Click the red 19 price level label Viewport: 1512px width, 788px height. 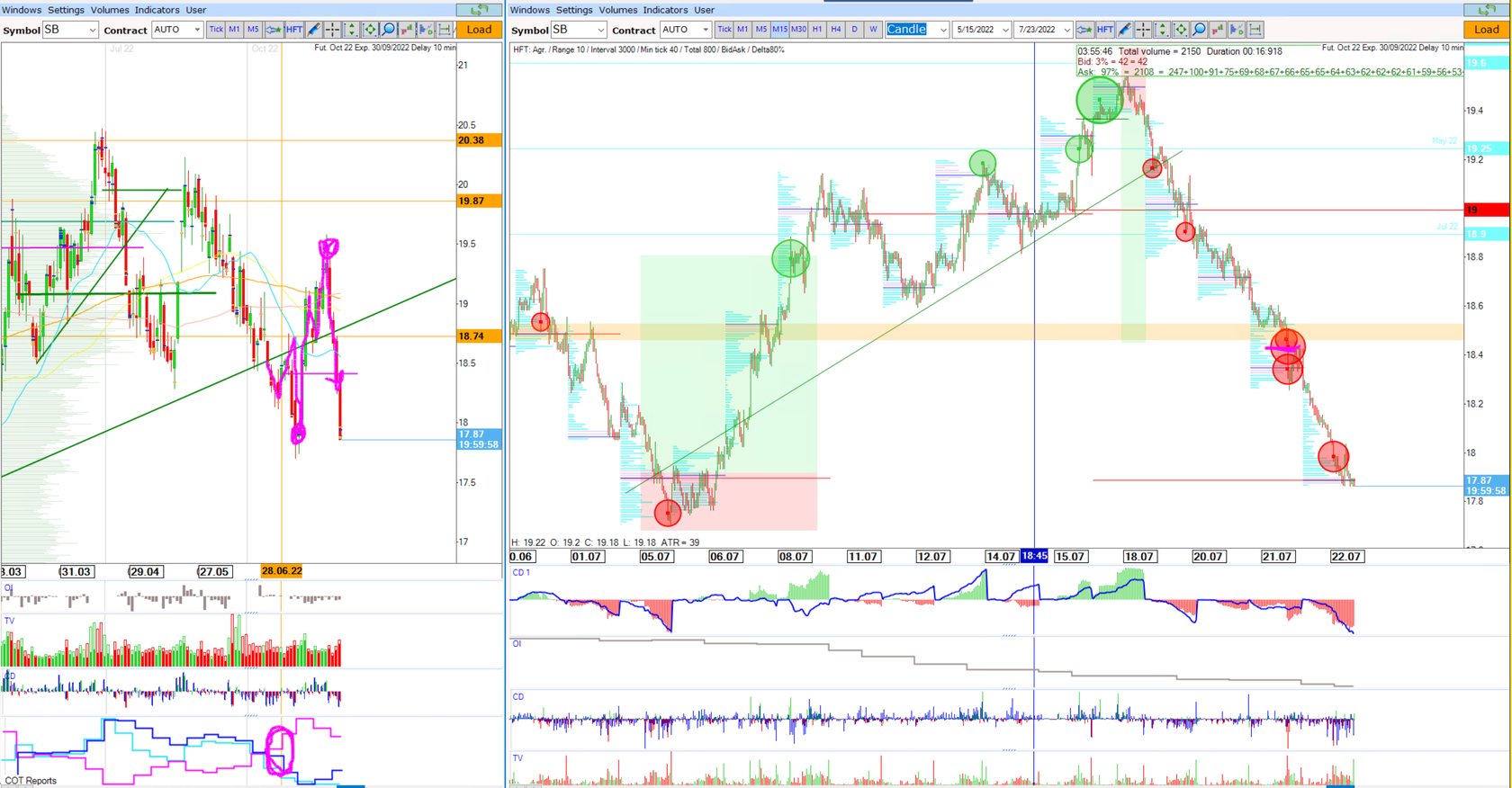(1487, 210)
